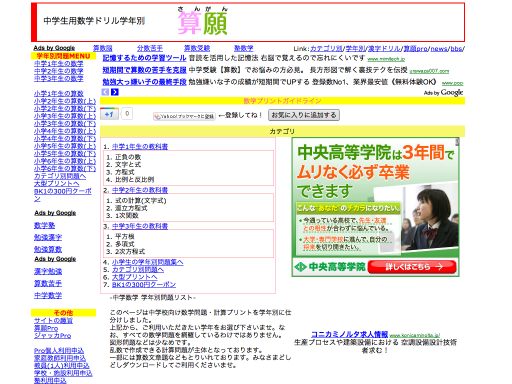This screenshot has width=512, height=384.
Task: Open the 小学2年生の算数(下) sidebar link
Action: coord(65,109)
